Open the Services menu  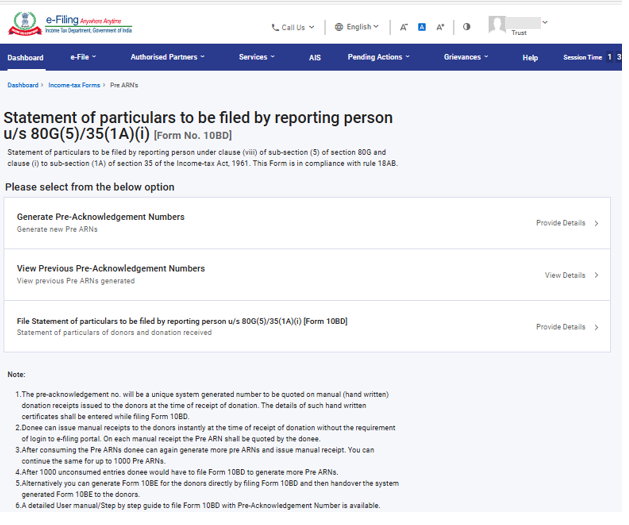tap(256, 57)
